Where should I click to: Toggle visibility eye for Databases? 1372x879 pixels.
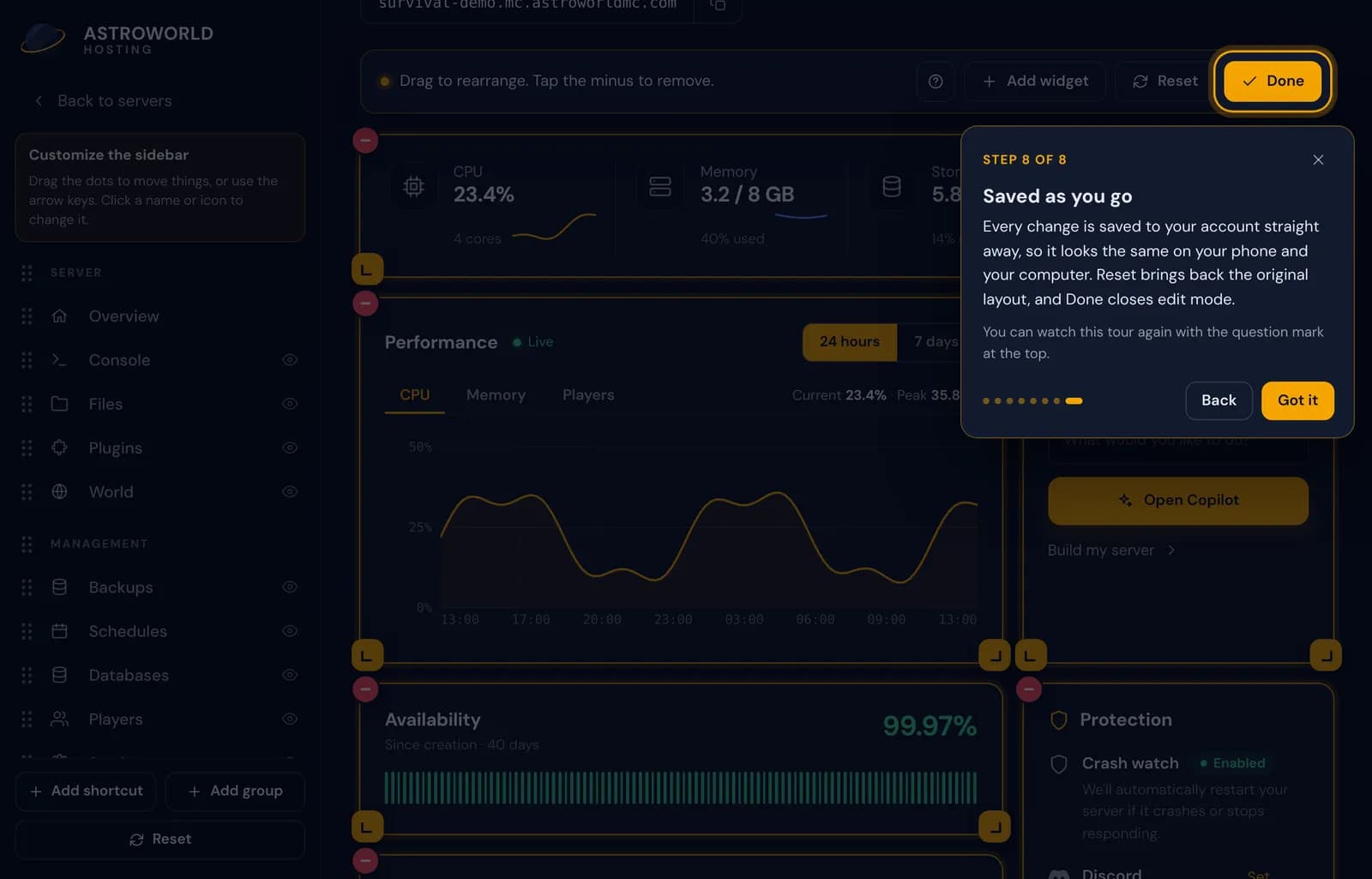pos(290,676)
